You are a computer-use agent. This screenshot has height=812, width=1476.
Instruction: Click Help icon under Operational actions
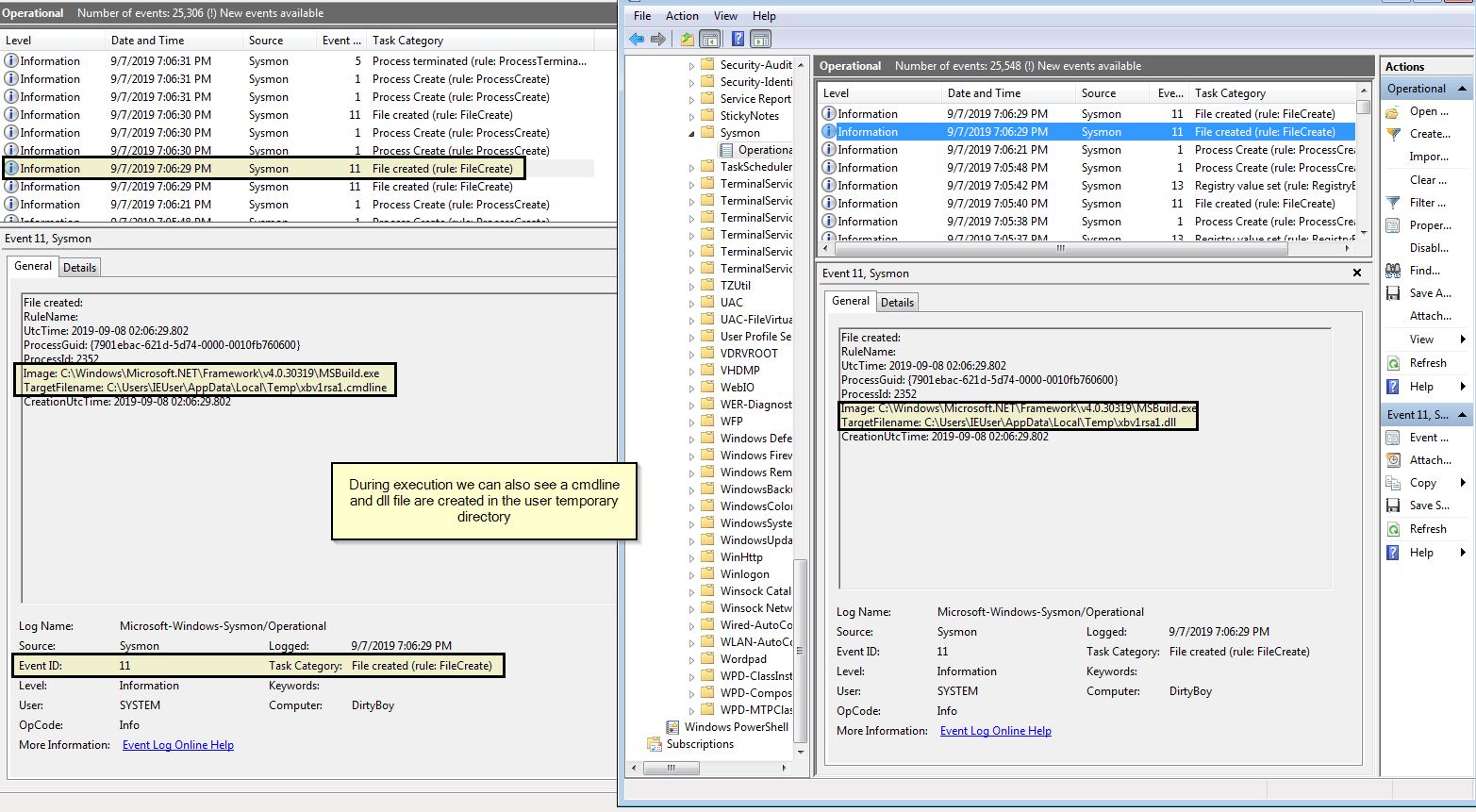coord(1393,387)
